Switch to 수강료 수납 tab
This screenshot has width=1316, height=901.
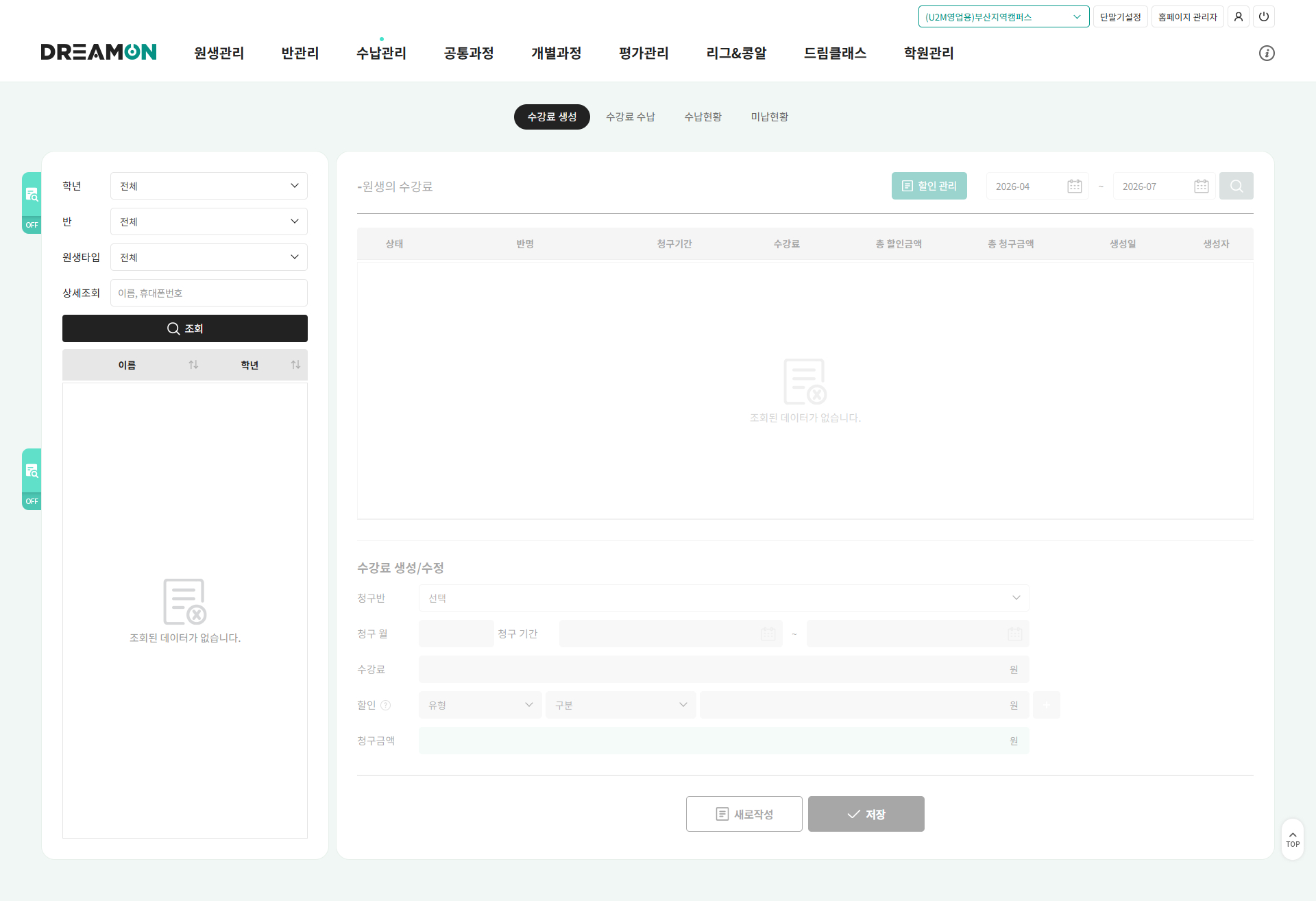tap(631, 117)
